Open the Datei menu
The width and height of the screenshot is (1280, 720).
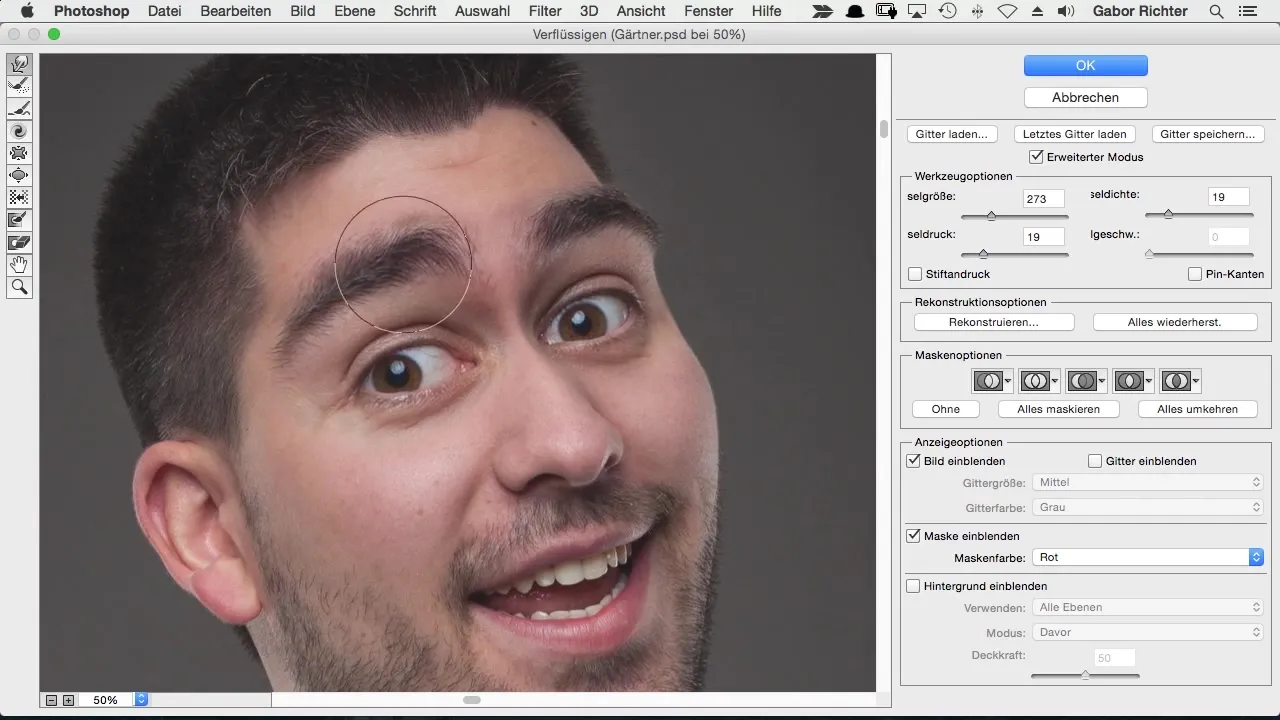tap(163, 11)
